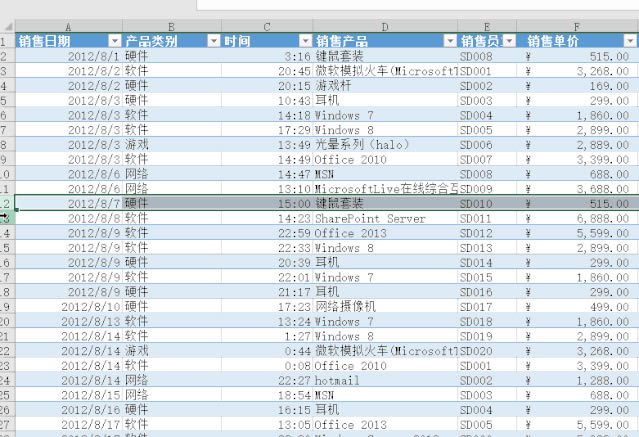Open the 销售员 filter dropdown
The height and width of the screenshot is (437, 639).
point(509,41)
